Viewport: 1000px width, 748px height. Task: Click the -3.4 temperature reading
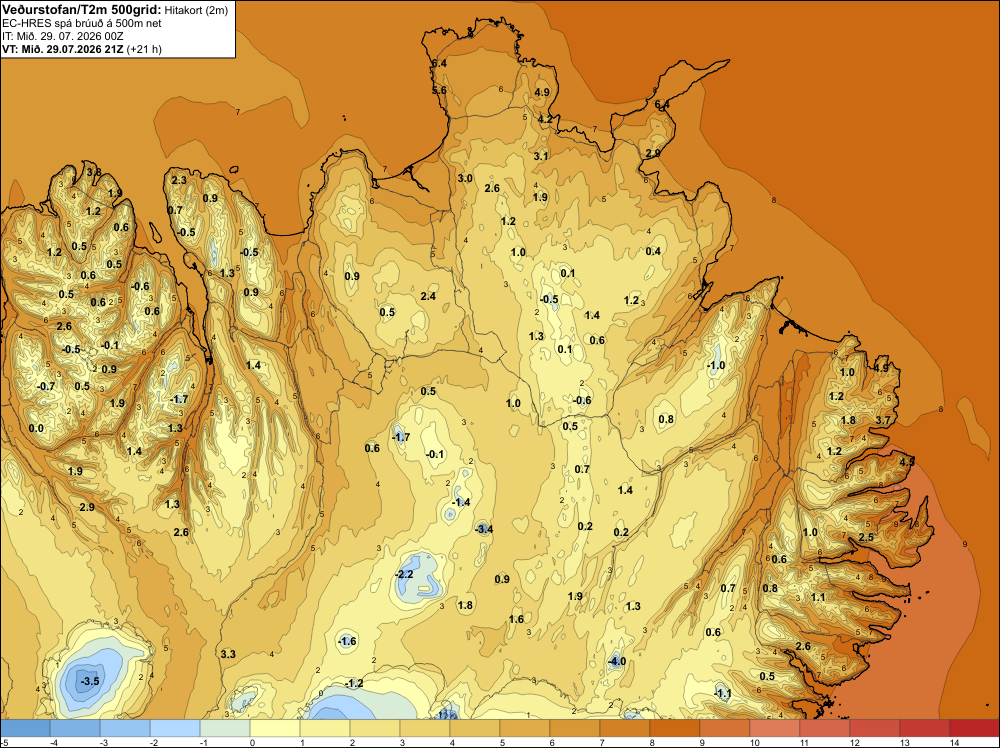point(483,529)
